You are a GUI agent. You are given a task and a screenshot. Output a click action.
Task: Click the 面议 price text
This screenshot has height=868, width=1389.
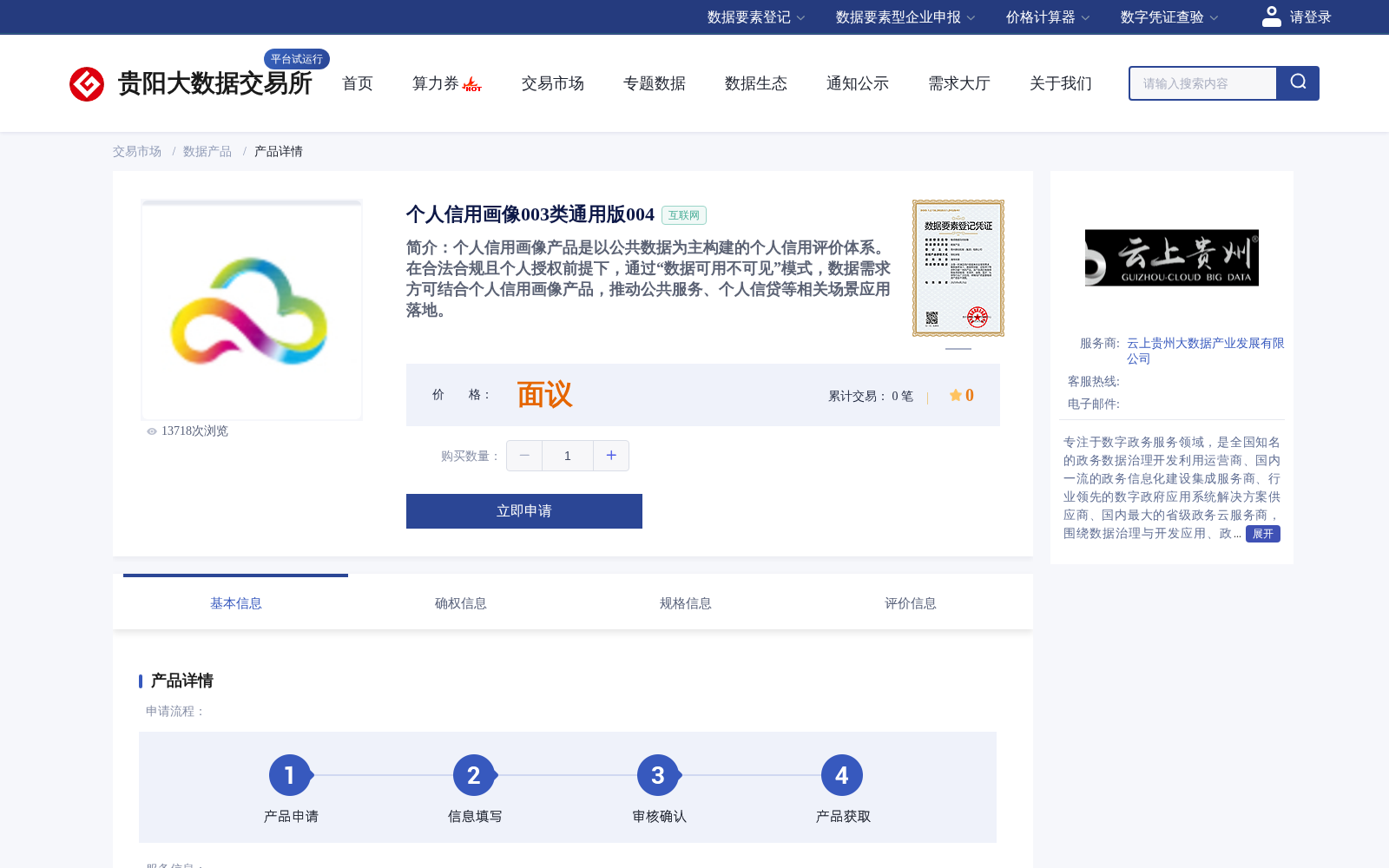[x=544, y=395]
